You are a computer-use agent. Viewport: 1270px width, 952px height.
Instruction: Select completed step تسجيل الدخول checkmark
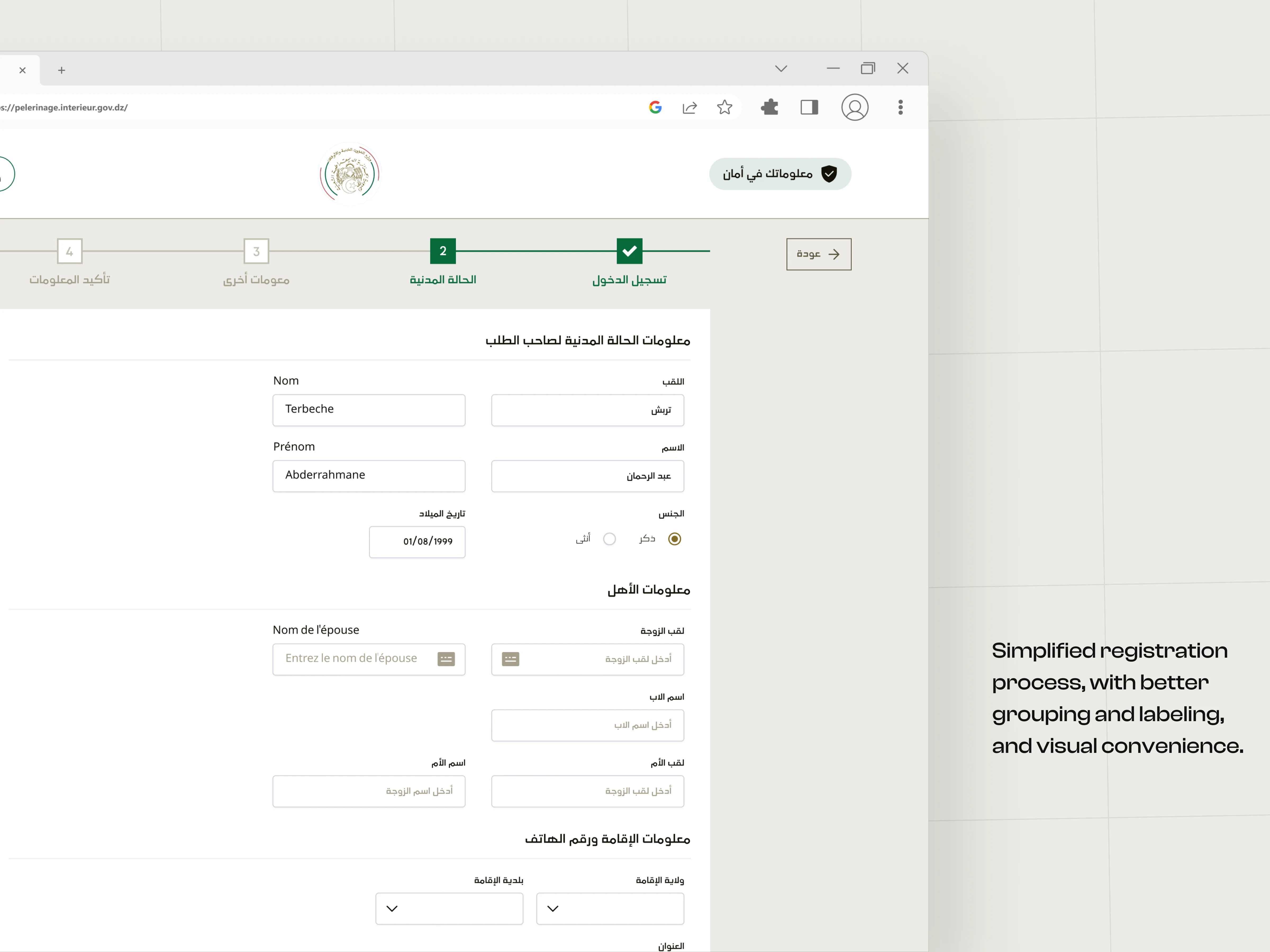(629, 251)
